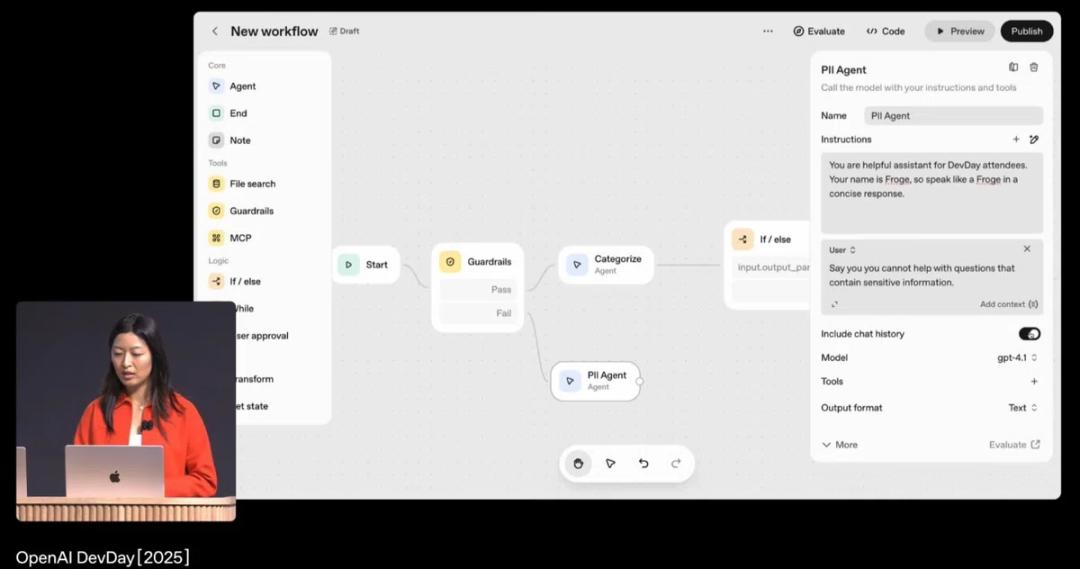Open the instructions generate/edit pencil icon
Image resolution: width=1080 pixels, height=569 pixels.
tap(1034, 139)
